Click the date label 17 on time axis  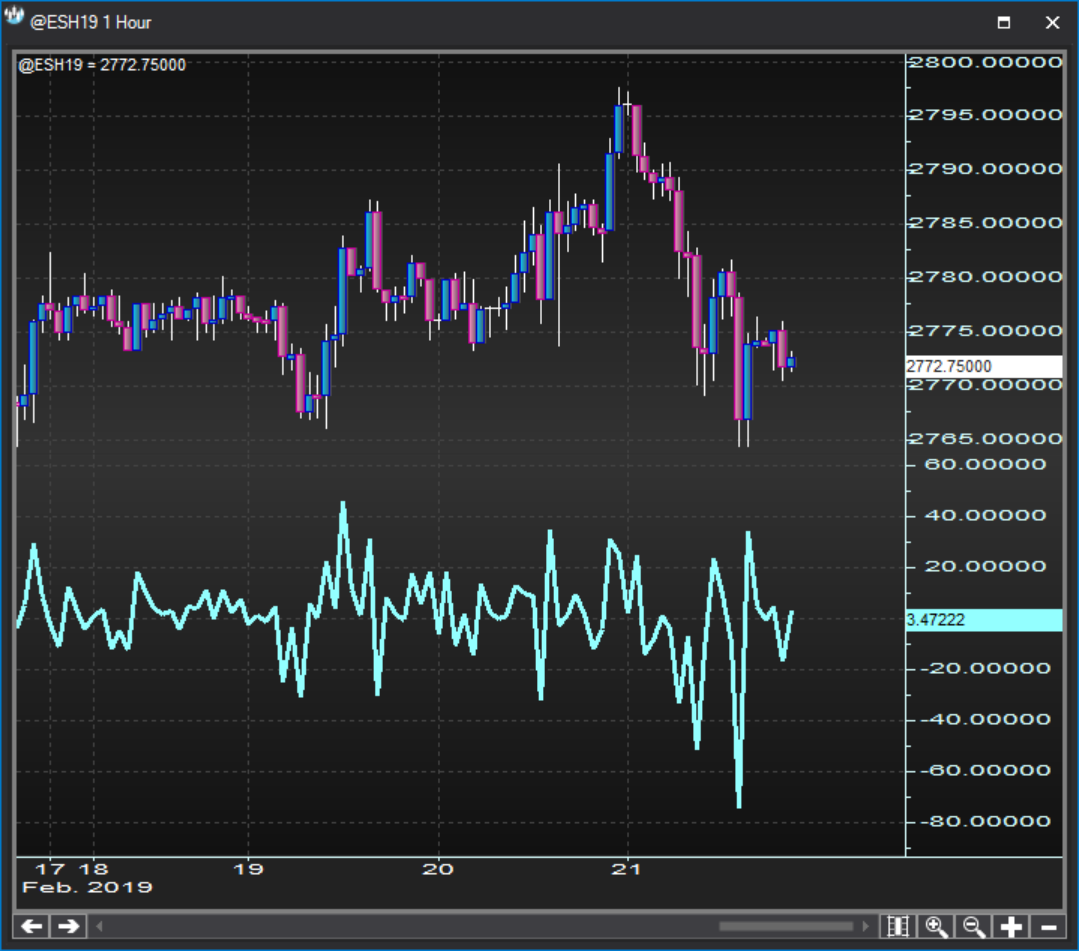click(x=50, y=869)
